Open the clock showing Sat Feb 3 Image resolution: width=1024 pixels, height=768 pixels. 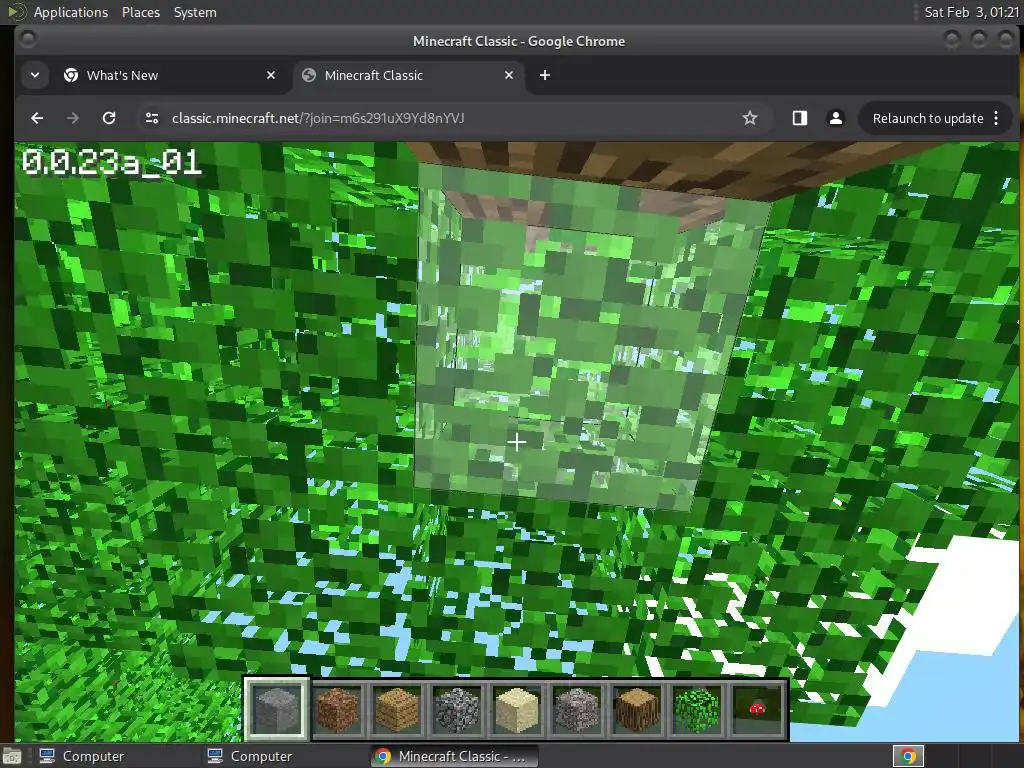(971, 12)
